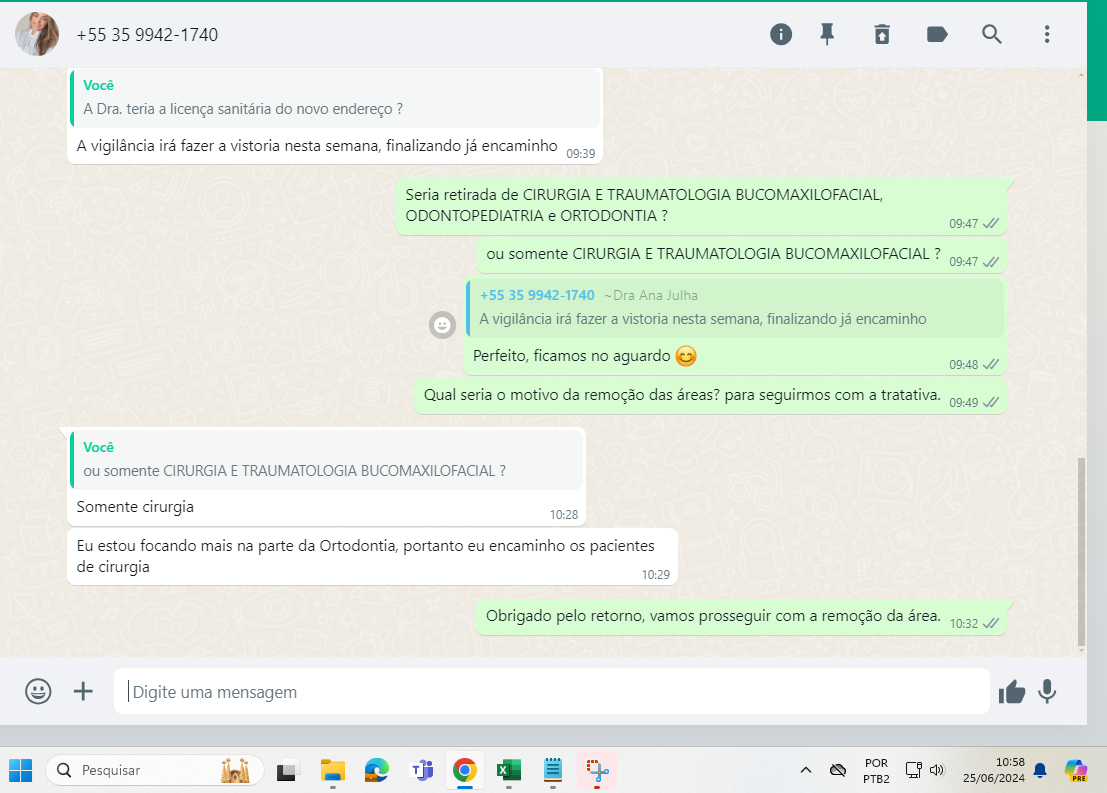Open Microsoft Teams from taskbar
Viewport: 1107px width, 793px height.
(x=421, y=770)
